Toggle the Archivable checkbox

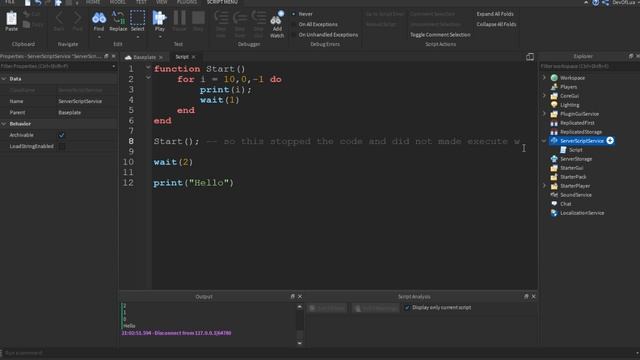point(62,135)
